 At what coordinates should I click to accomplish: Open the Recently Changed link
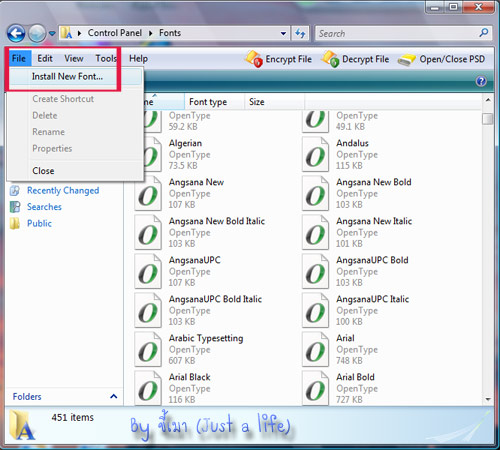[x=63, y=190]
